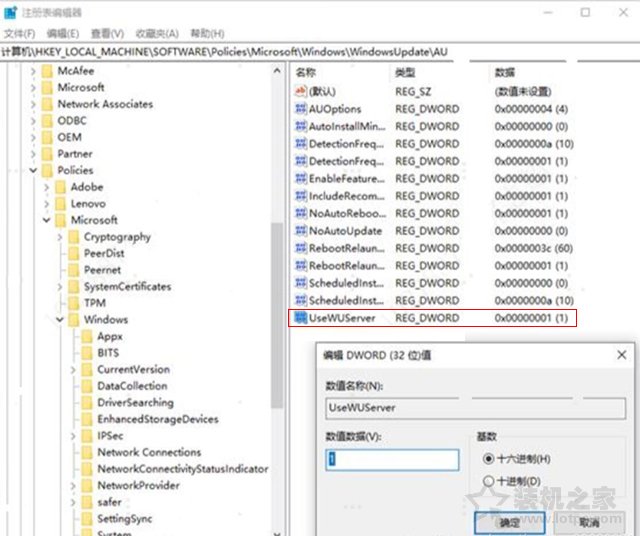Select the Peernet tree item
Viewport: 640px width, 536px height.
[102, 270]
